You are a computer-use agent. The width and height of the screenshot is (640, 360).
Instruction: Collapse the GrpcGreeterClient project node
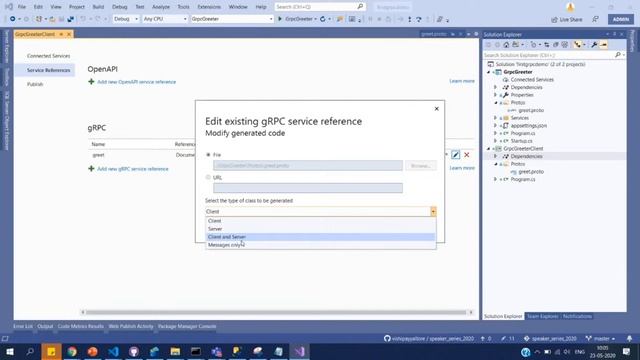tap(489, 149)
